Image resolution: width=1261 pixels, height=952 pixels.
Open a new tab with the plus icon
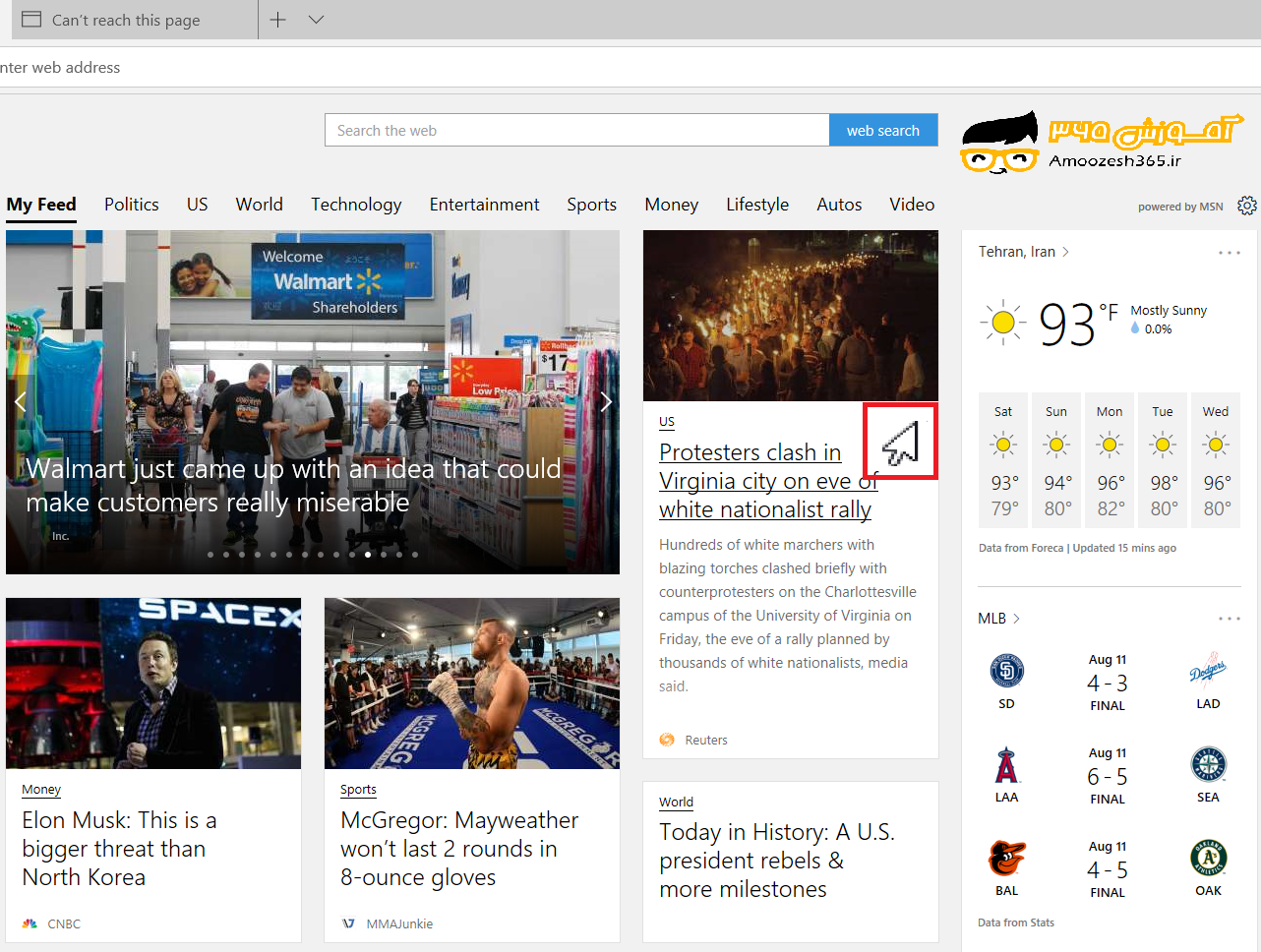(278, 20)
